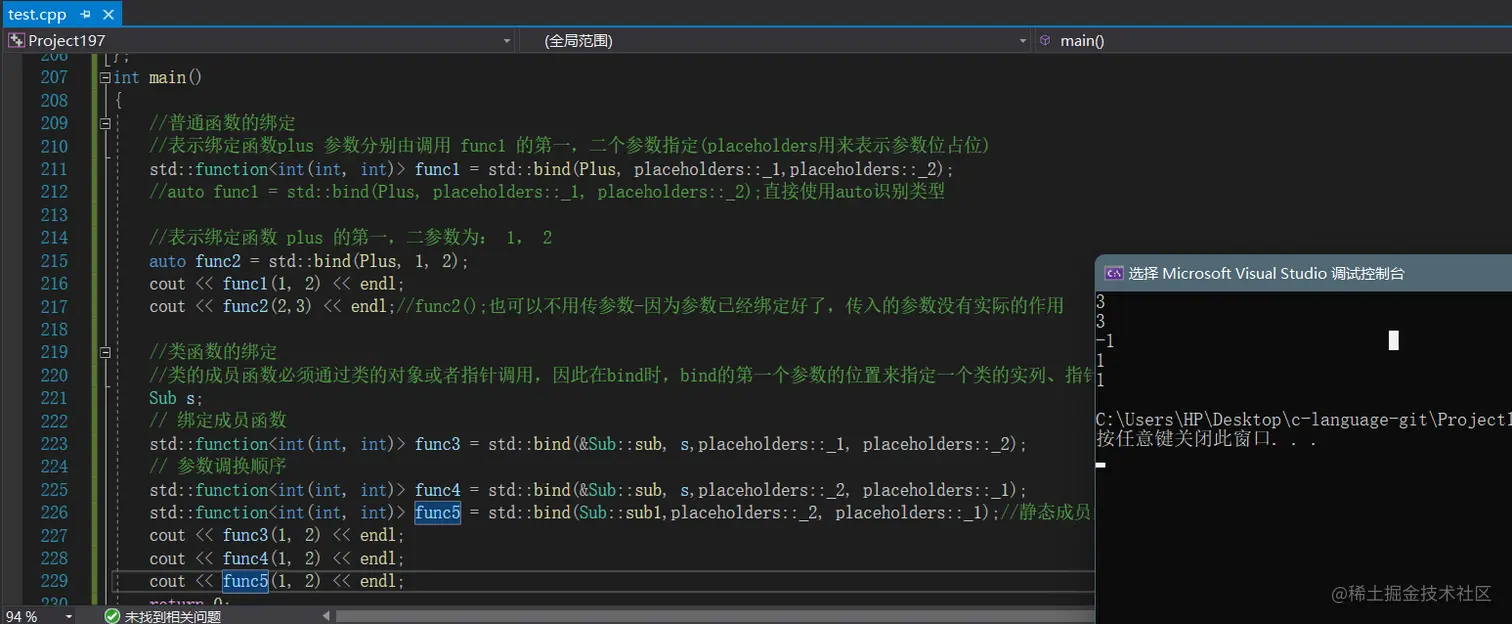Open the Project197 navigation dropdown
Image resolution: width=1512 pixels, height=624 pixels.
(x=506, y=40)
